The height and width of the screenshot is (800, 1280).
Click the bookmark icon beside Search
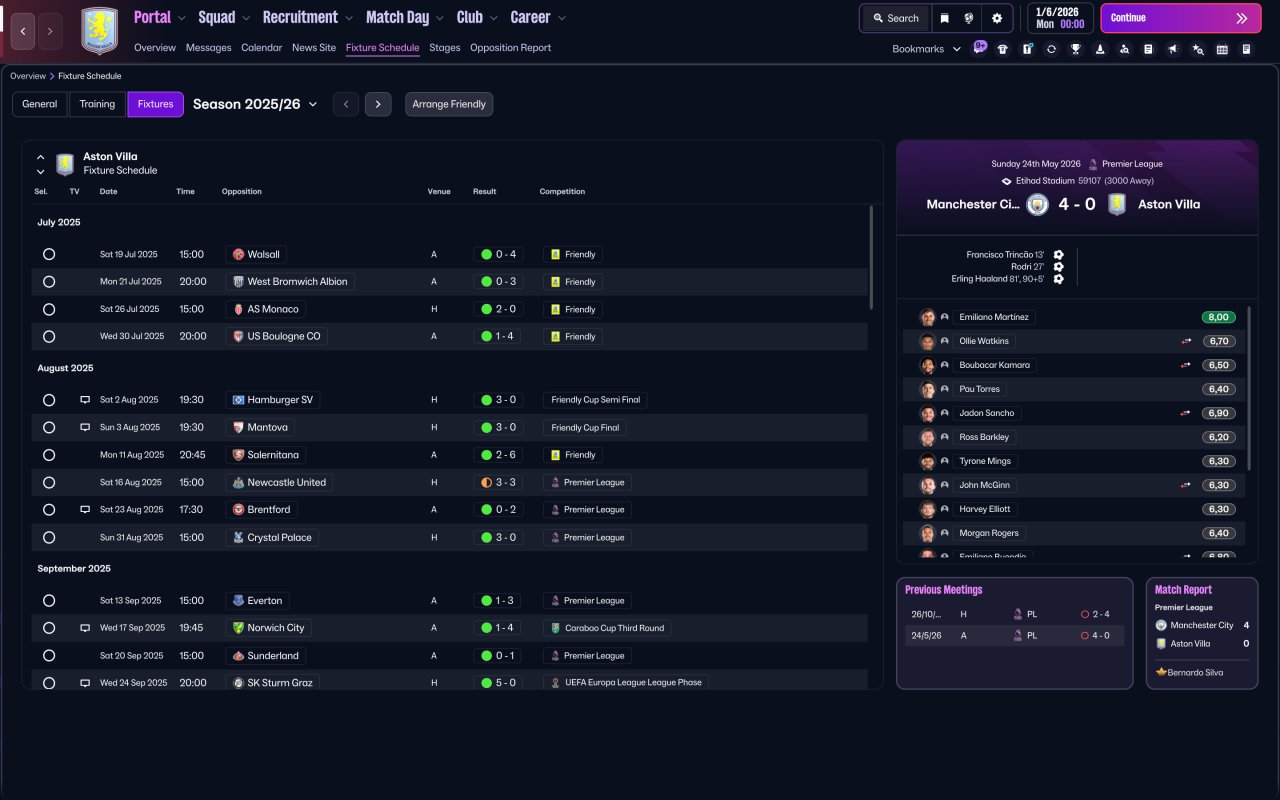945,18
